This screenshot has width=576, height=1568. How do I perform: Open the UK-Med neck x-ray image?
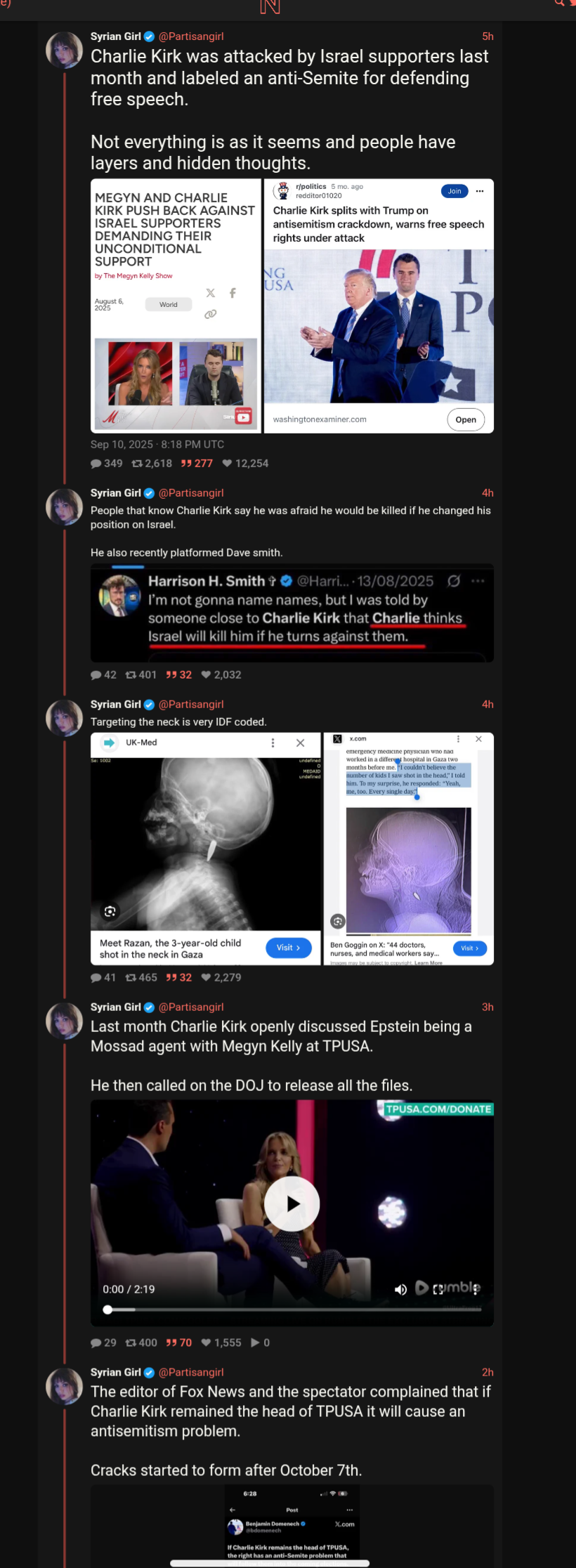[x=206, y=849]
